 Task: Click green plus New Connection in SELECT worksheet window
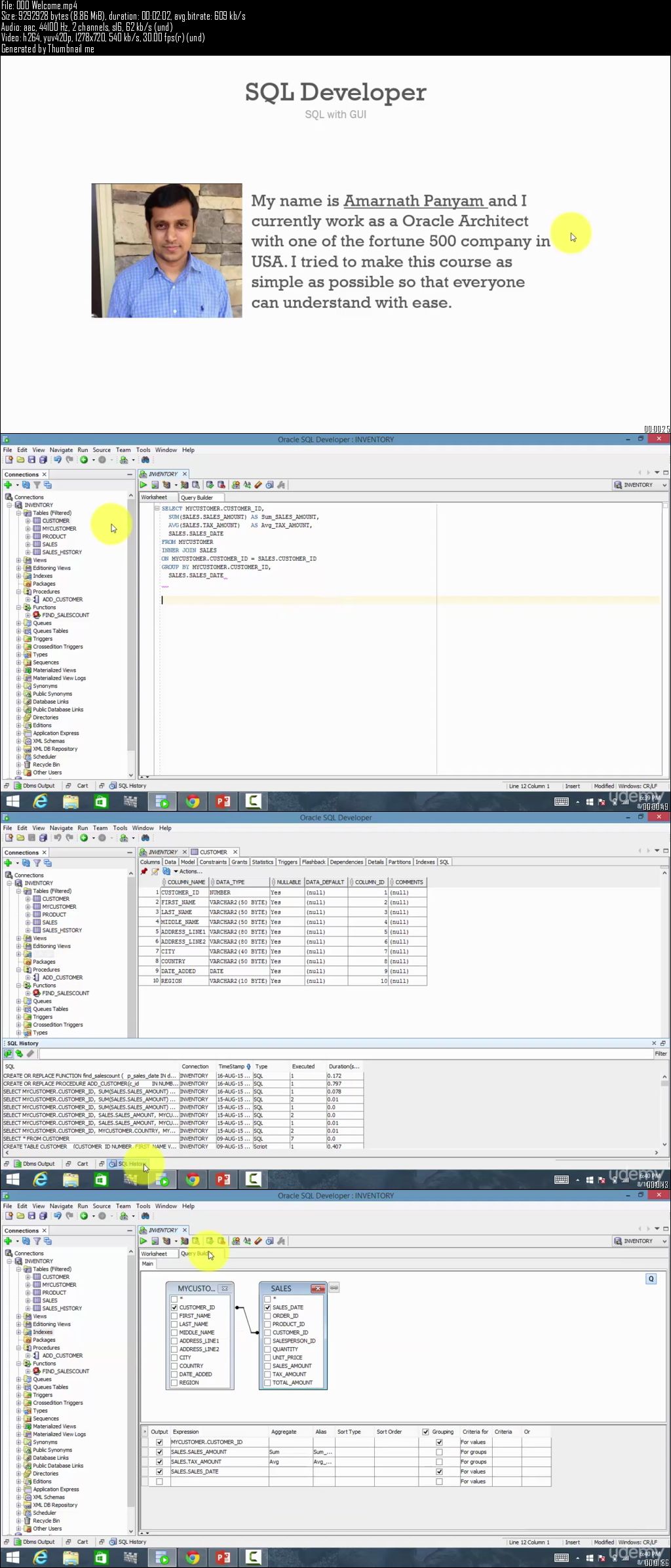click(x=8, y=485)
